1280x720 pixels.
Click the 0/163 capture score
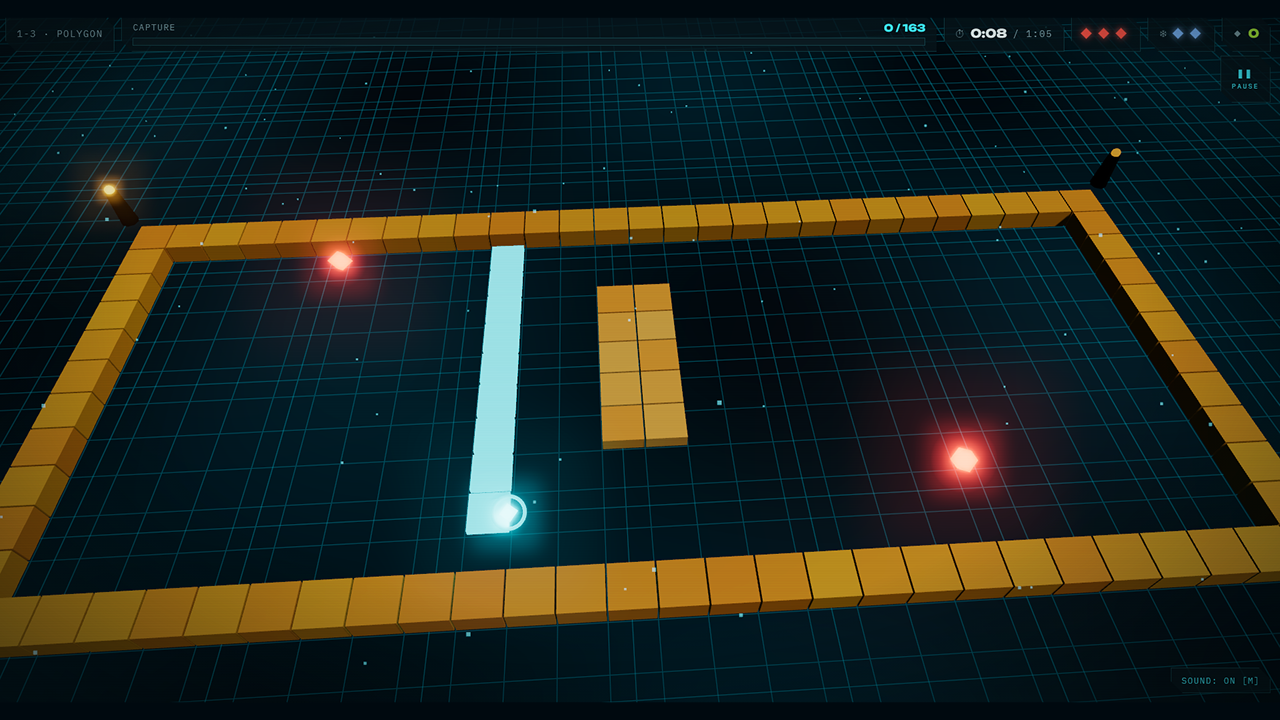point(905,28)
